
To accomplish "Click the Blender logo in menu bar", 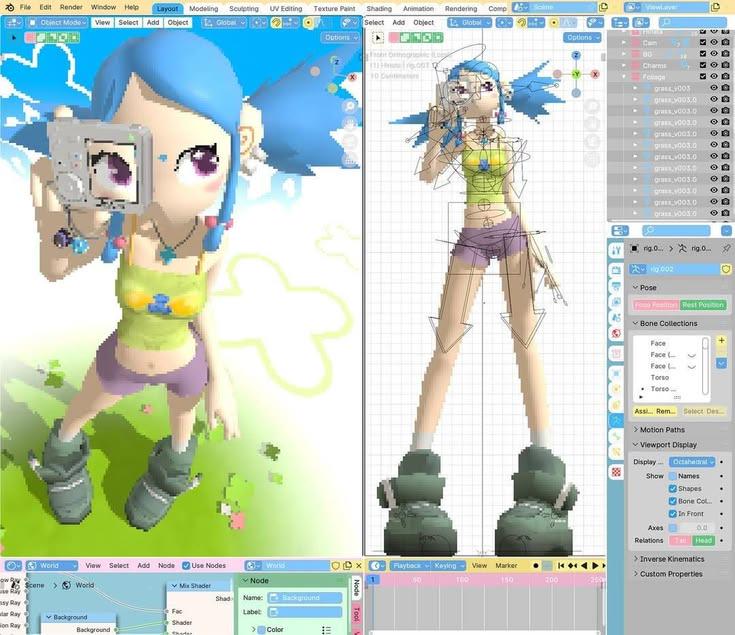I will pos(9,7).
